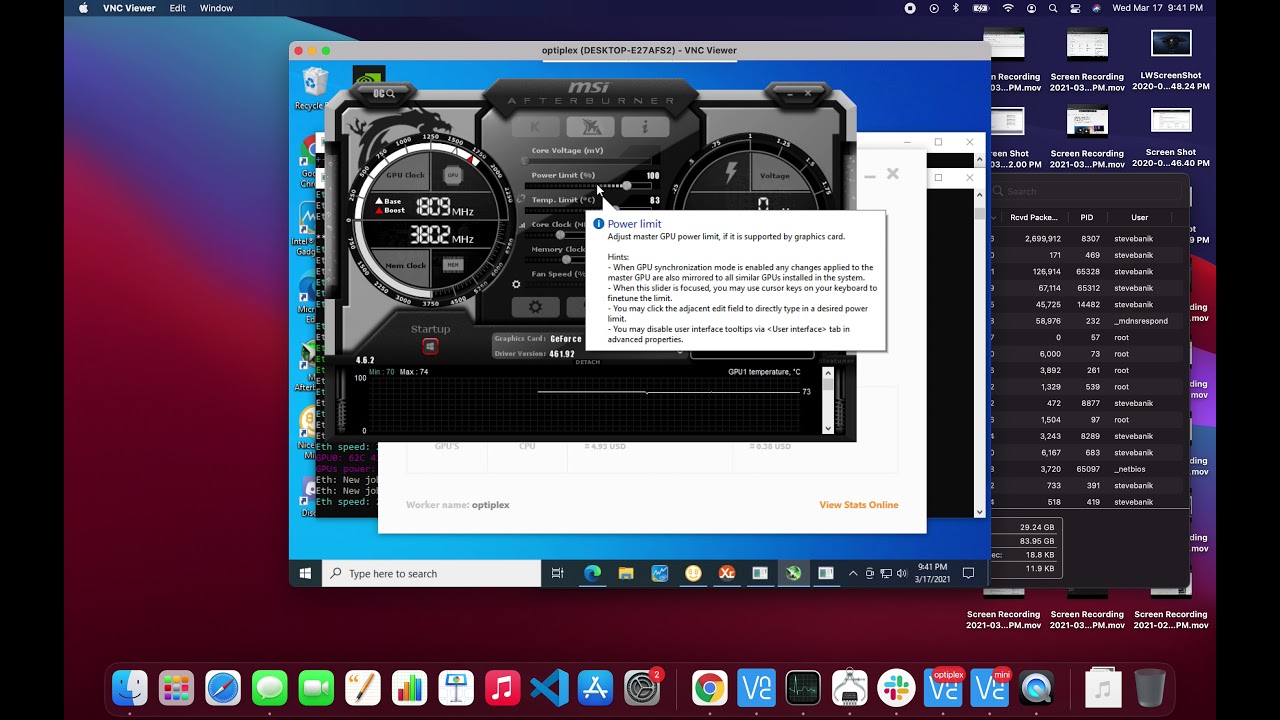Click the MEM chip icon on the gauge
The width and height of the screenshot is (1280, 720).
click(453, 265)
